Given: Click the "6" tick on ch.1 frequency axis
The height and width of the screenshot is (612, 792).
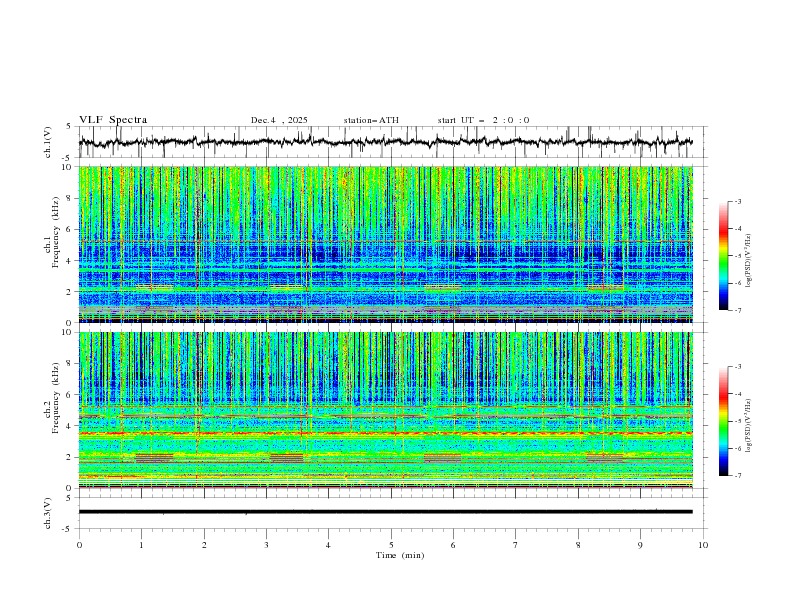Looking at the screenshot, I should (69, 229).
